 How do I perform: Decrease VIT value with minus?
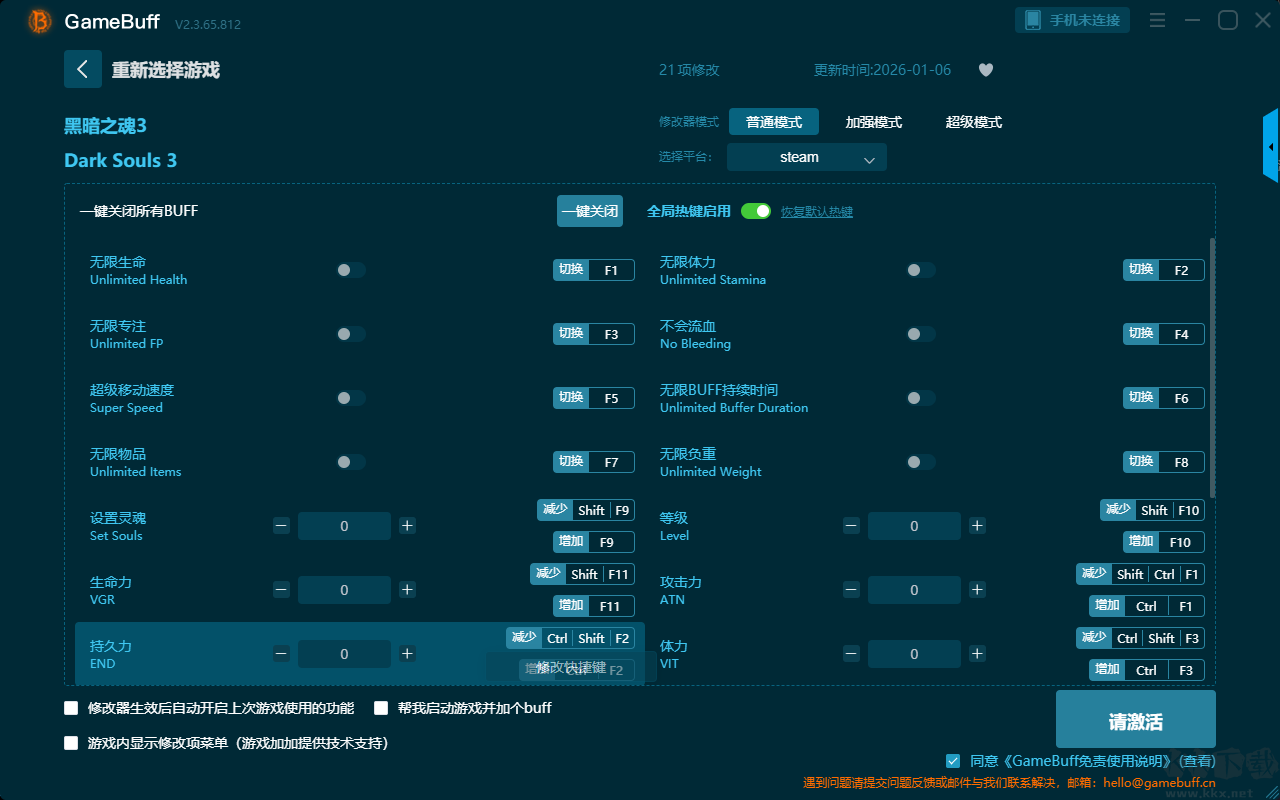[x=851, y=654]
